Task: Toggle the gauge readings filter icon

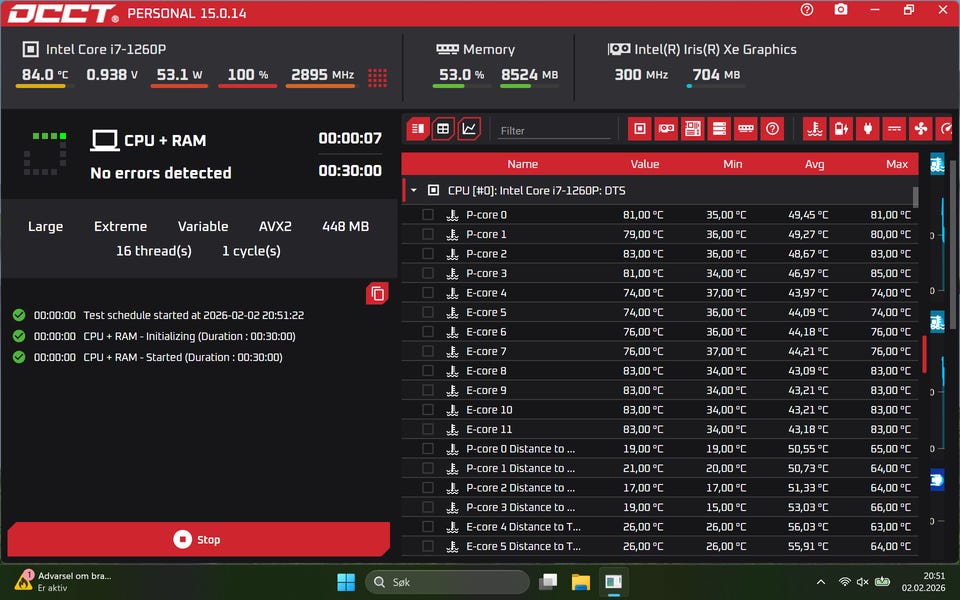Action: [945, 129]
